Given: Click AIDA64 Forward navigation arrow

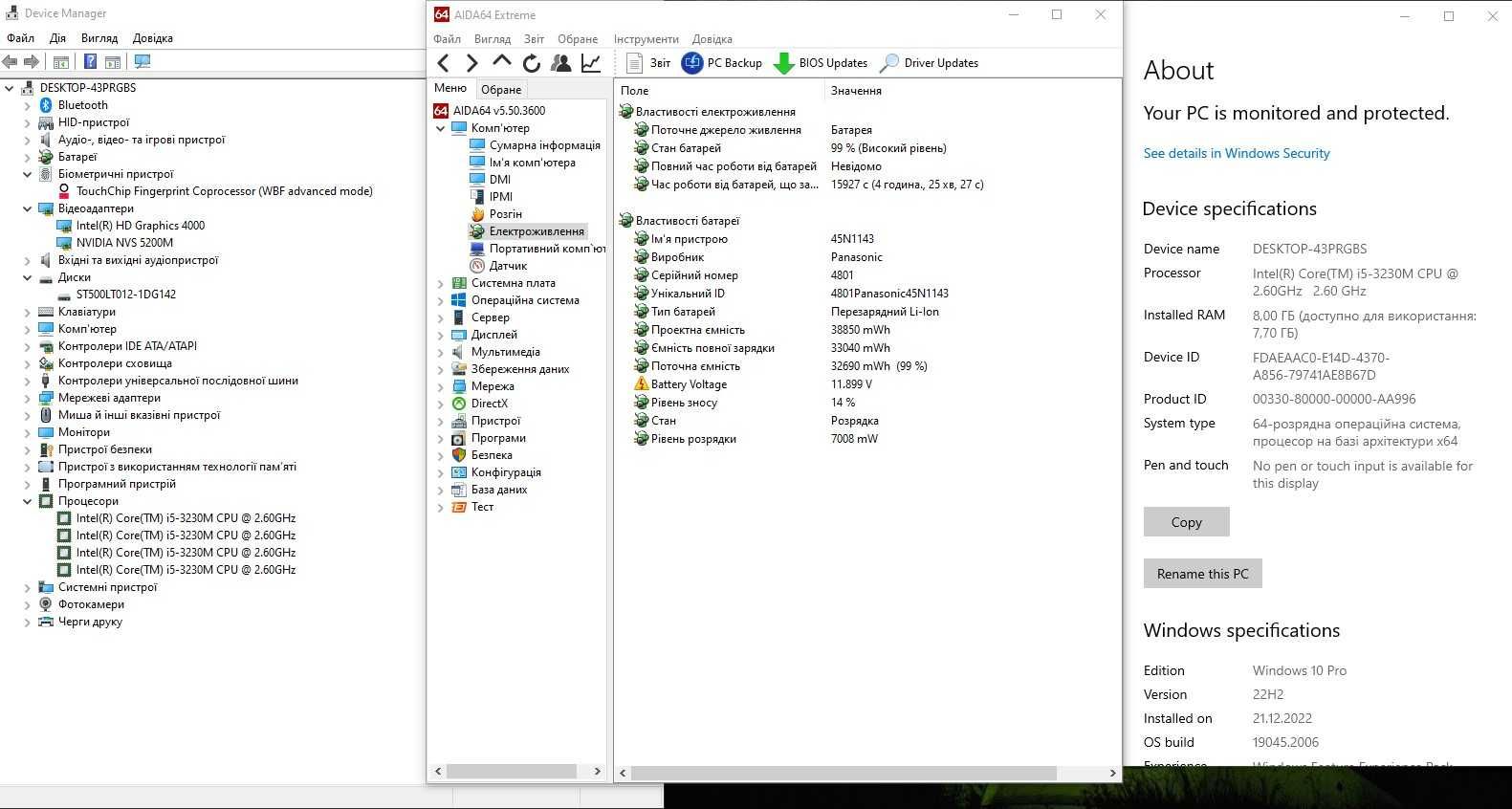Looking at the screenshot, I should (x=471, y=63).
